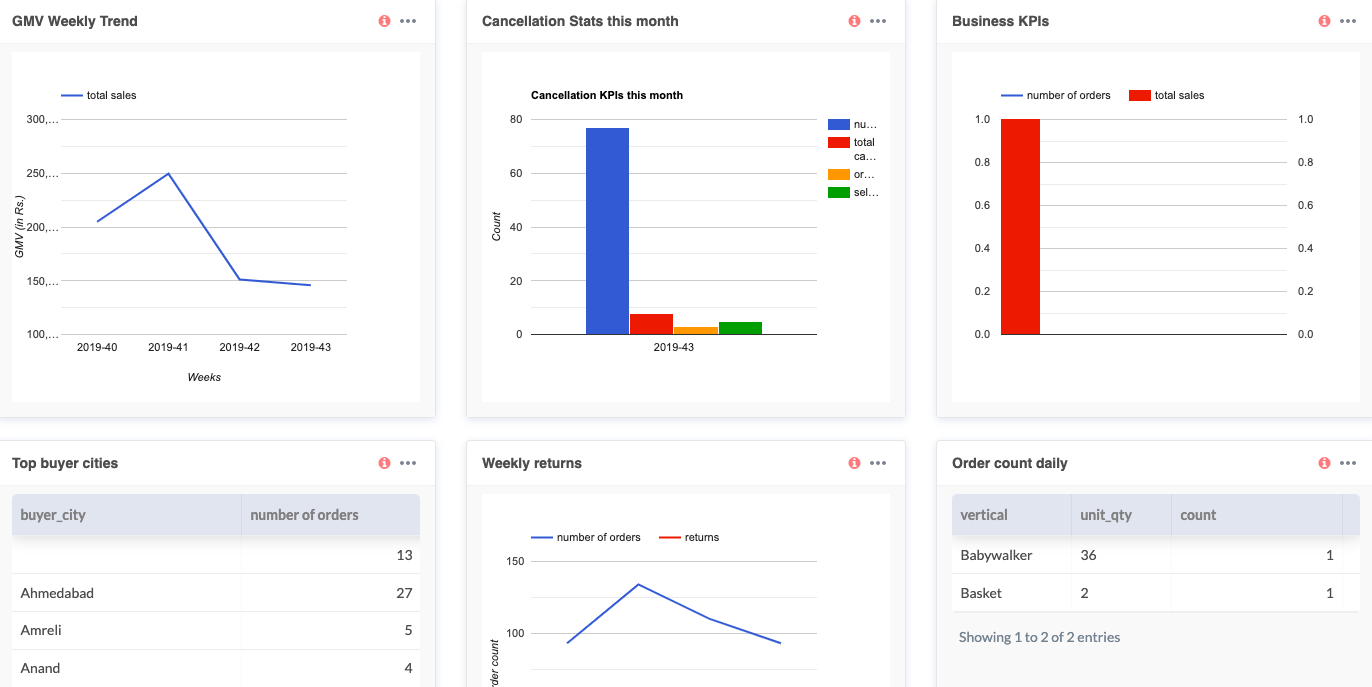Screen dimensions: 1372x687
Task: Click the ellipsis icon on Weekly returns card
Action: tap(878, 462)
